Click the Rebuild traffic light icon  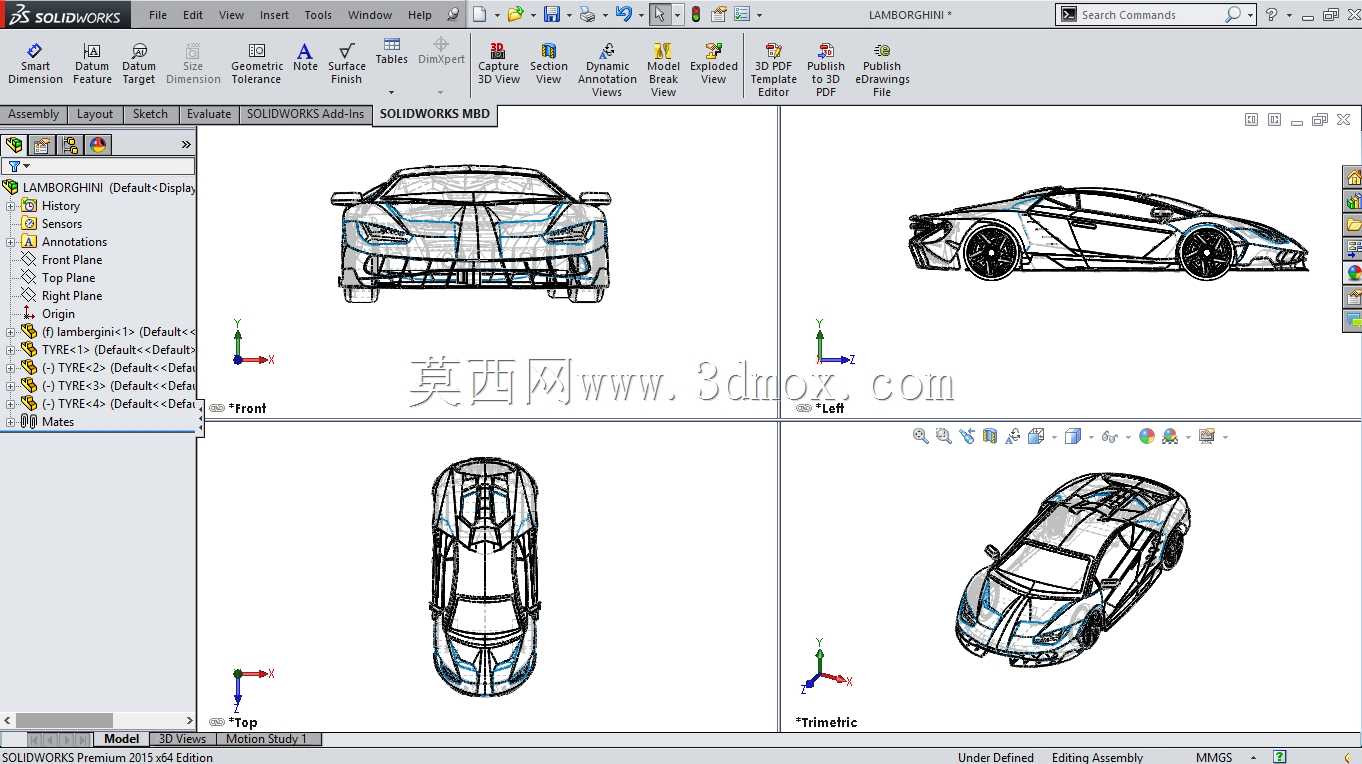click(696, 14)
